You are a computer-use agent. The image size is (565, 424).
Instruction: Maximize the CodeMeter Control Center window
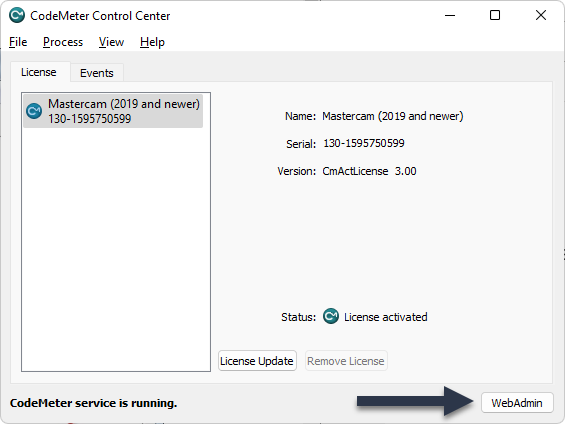[x=495, y=15]
